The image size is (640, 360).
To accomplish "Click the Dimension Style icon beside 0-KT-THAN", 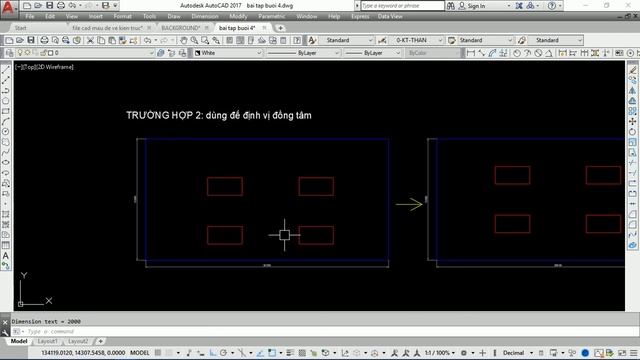I will tap(382, 40).
